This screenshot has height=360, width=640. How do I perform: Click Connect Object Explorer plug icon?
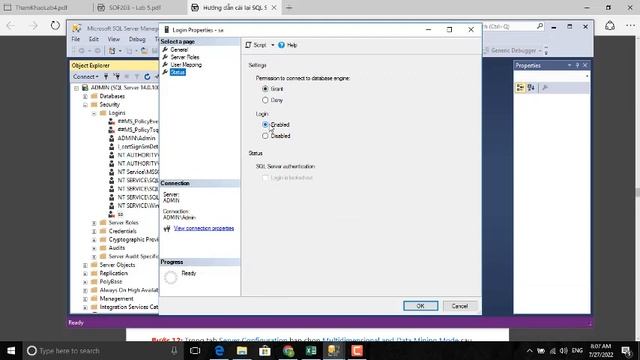[106, 77]
